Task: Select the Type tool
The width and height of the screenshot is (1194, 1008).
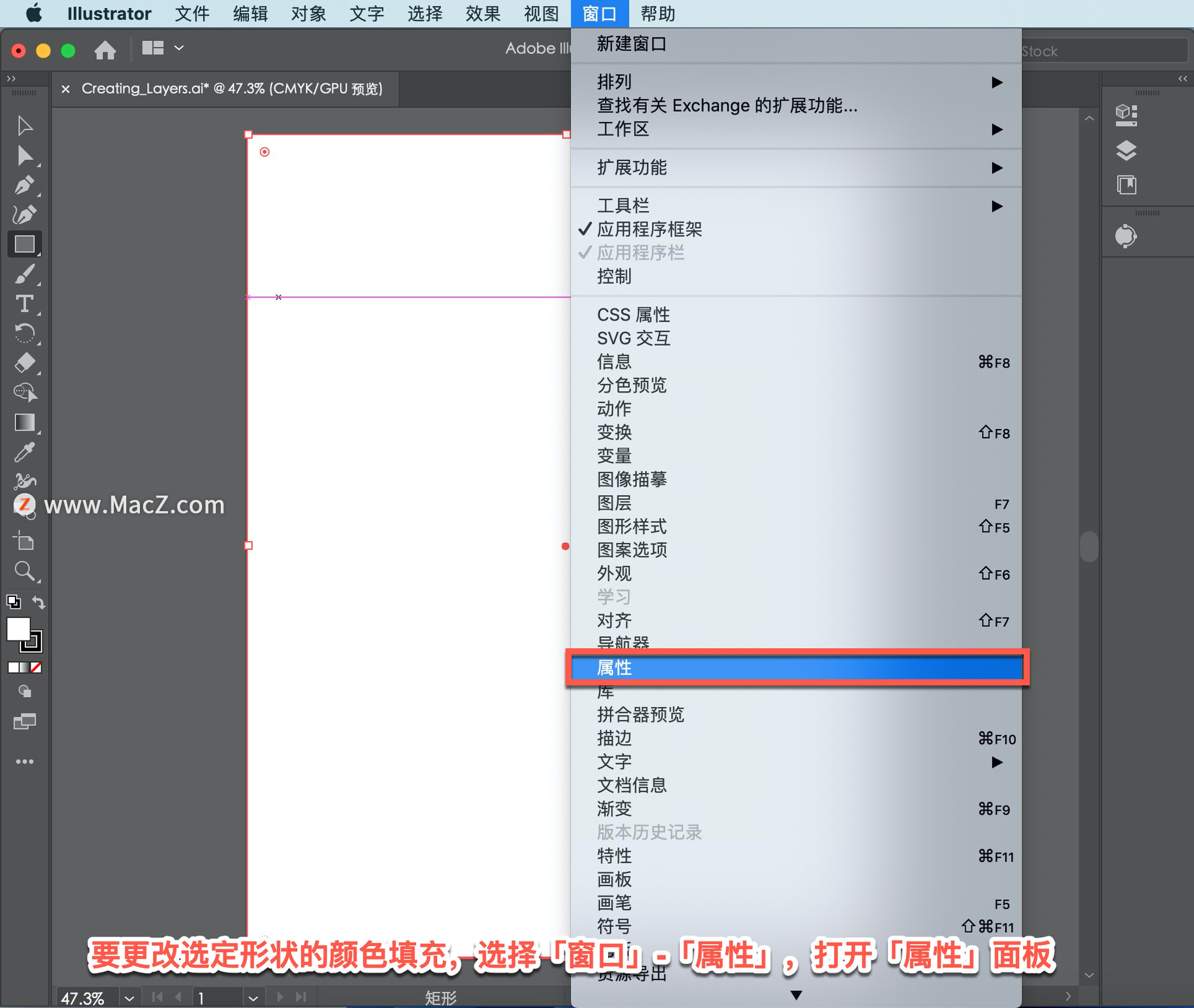Action: (24, 304)
